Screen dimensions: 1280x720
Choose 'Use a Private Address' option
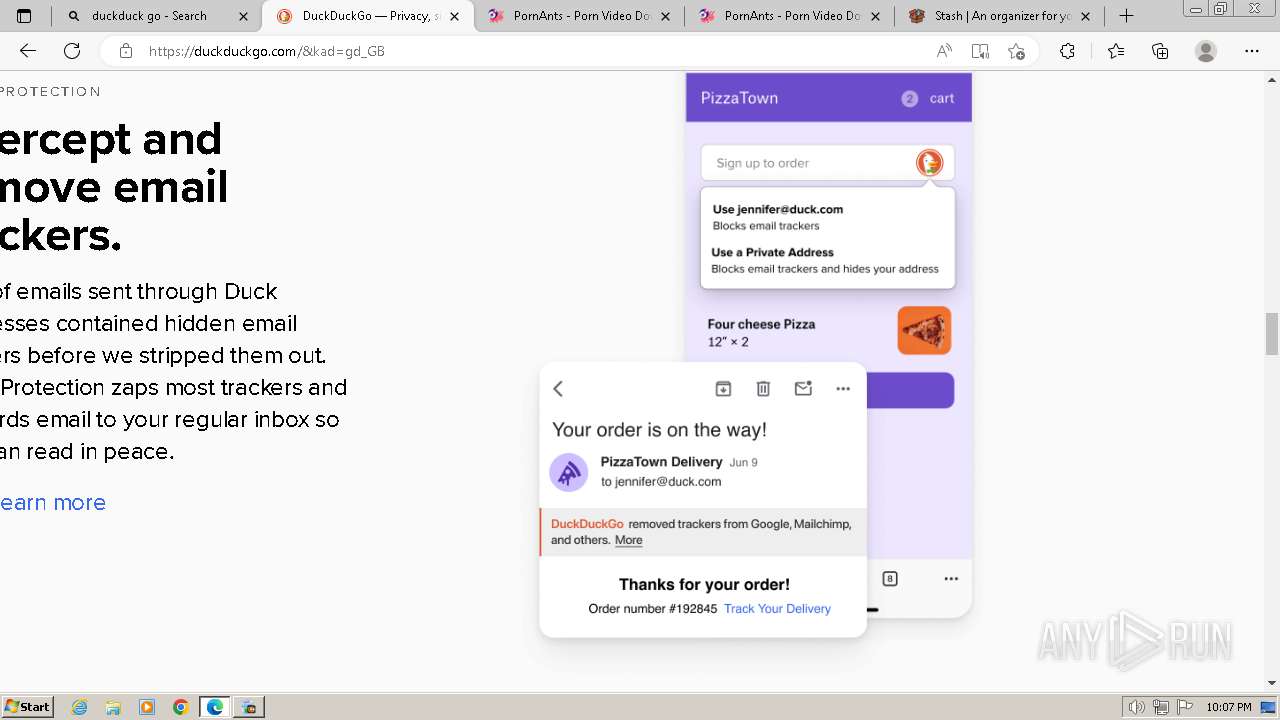coord(825,260)
